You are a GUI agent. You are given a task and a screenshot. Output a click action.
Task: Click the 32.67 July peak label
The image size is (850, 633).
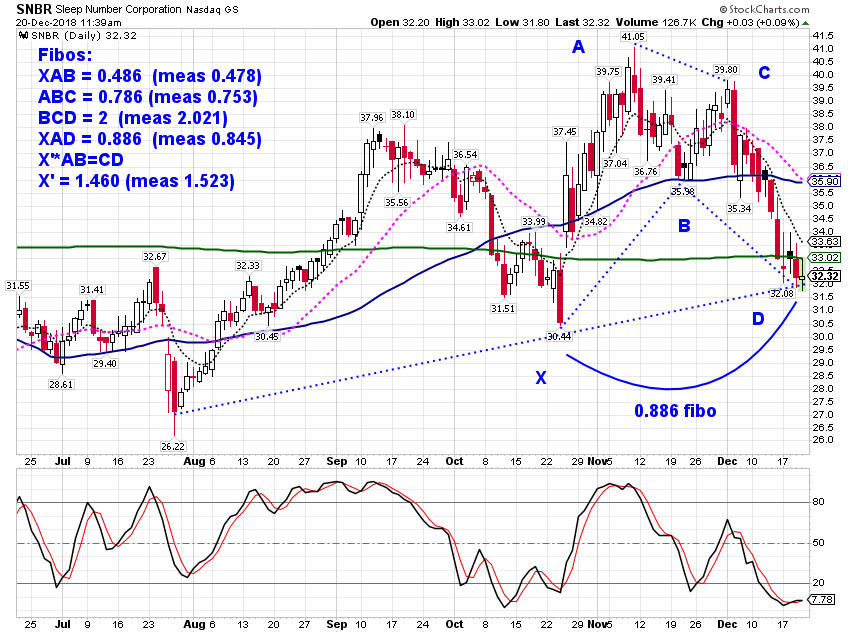(x=154, y=256)
